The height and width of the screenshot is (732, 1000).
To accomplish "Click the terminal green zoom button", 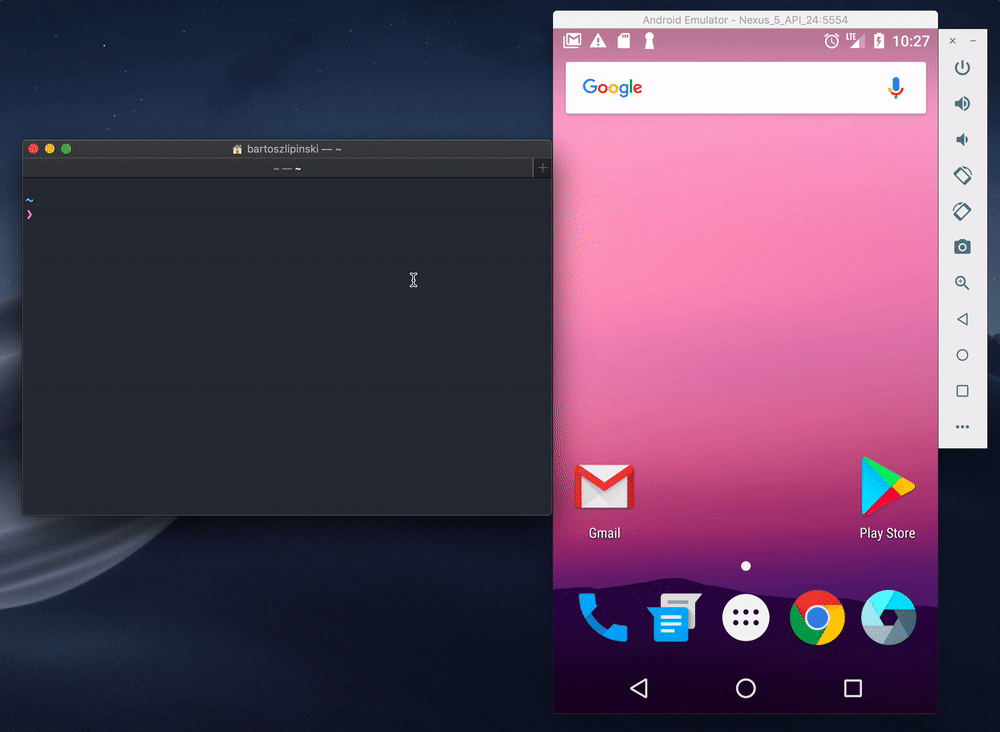I will point(66,149).
